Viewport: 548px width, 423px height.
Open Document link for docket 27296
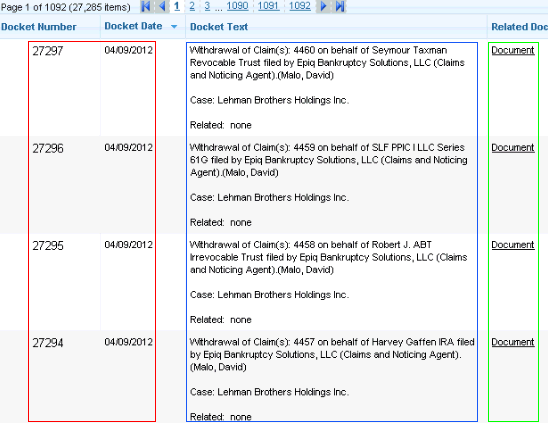coord(513,148)
